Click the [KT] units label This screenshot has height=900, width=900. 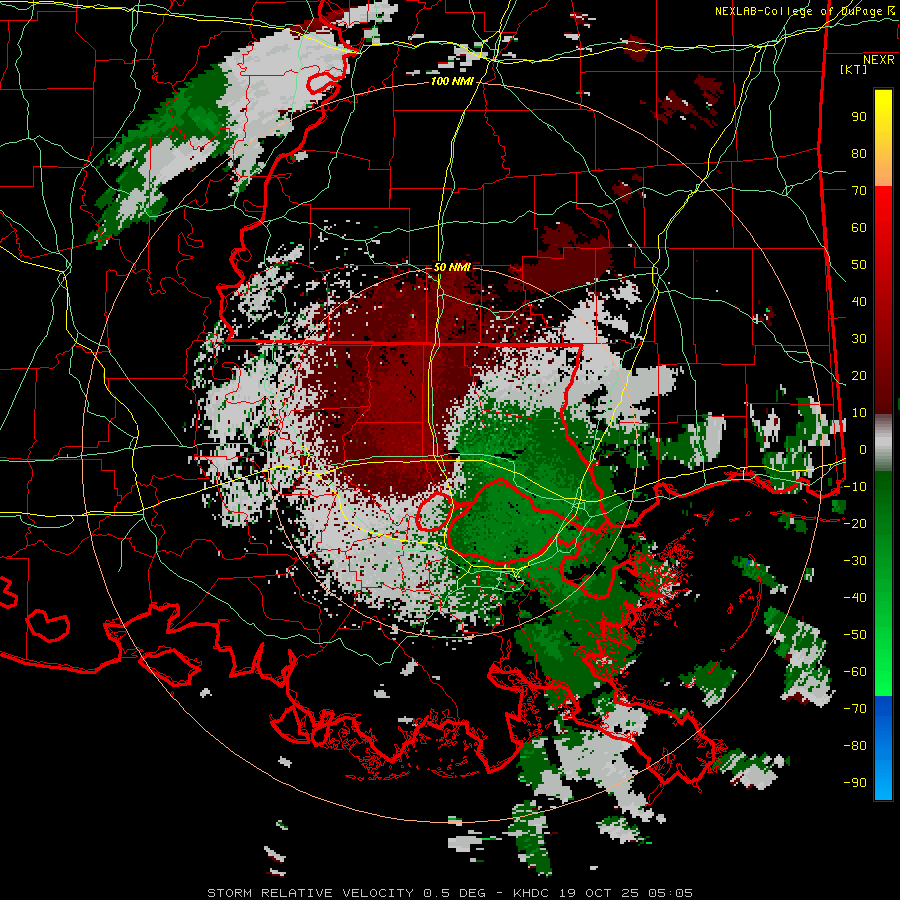pyautogui.click(x=854, y=69)
